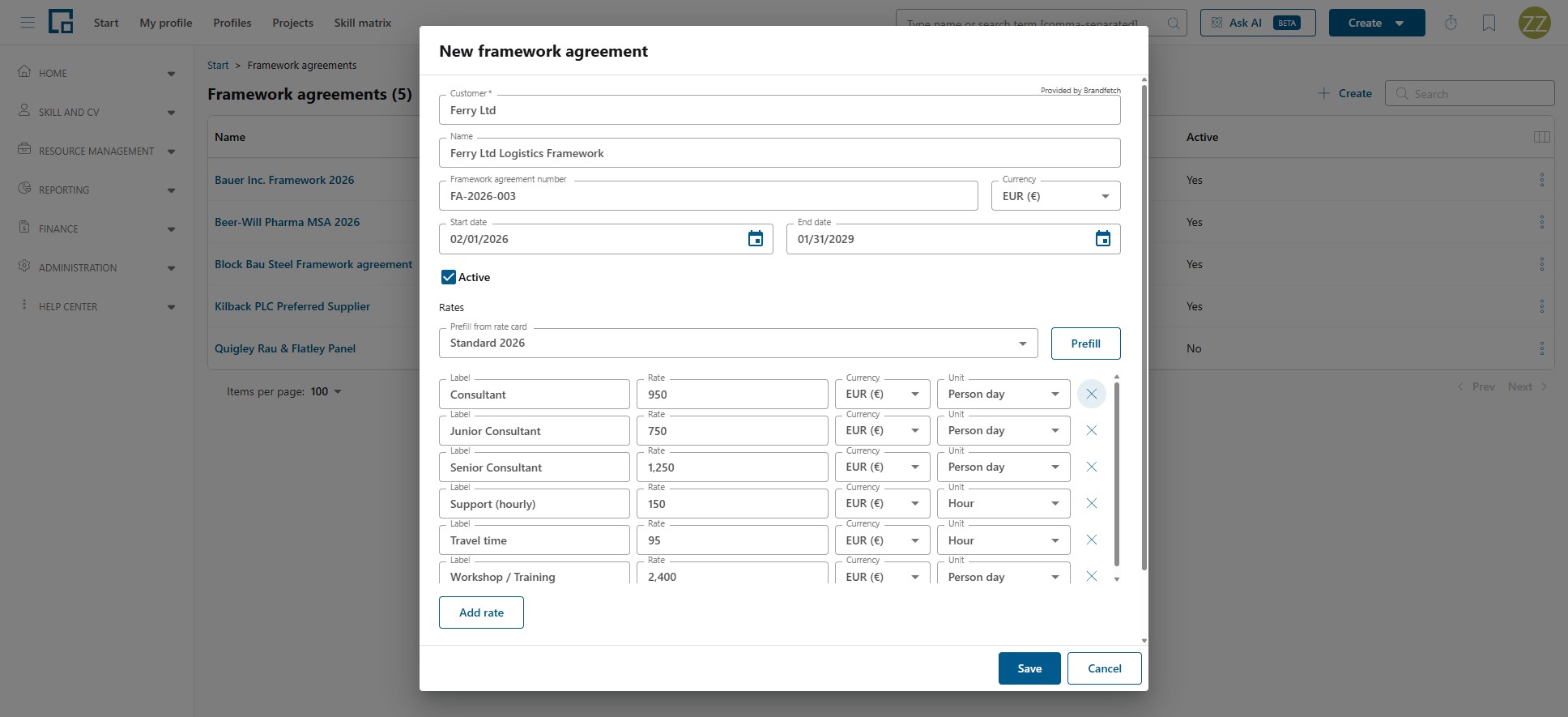Open Bauer Inc. Framework 2026 link
Image resolution: width=1568 pixels, height=717 pixels.
click(284, 180)
